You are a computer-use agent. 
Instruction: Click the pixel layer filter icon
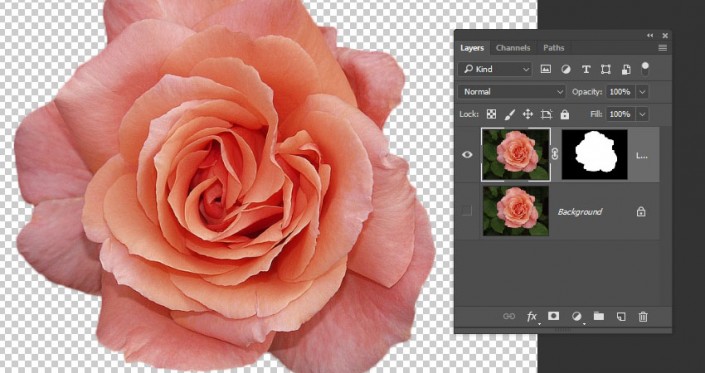coord(545,69)
